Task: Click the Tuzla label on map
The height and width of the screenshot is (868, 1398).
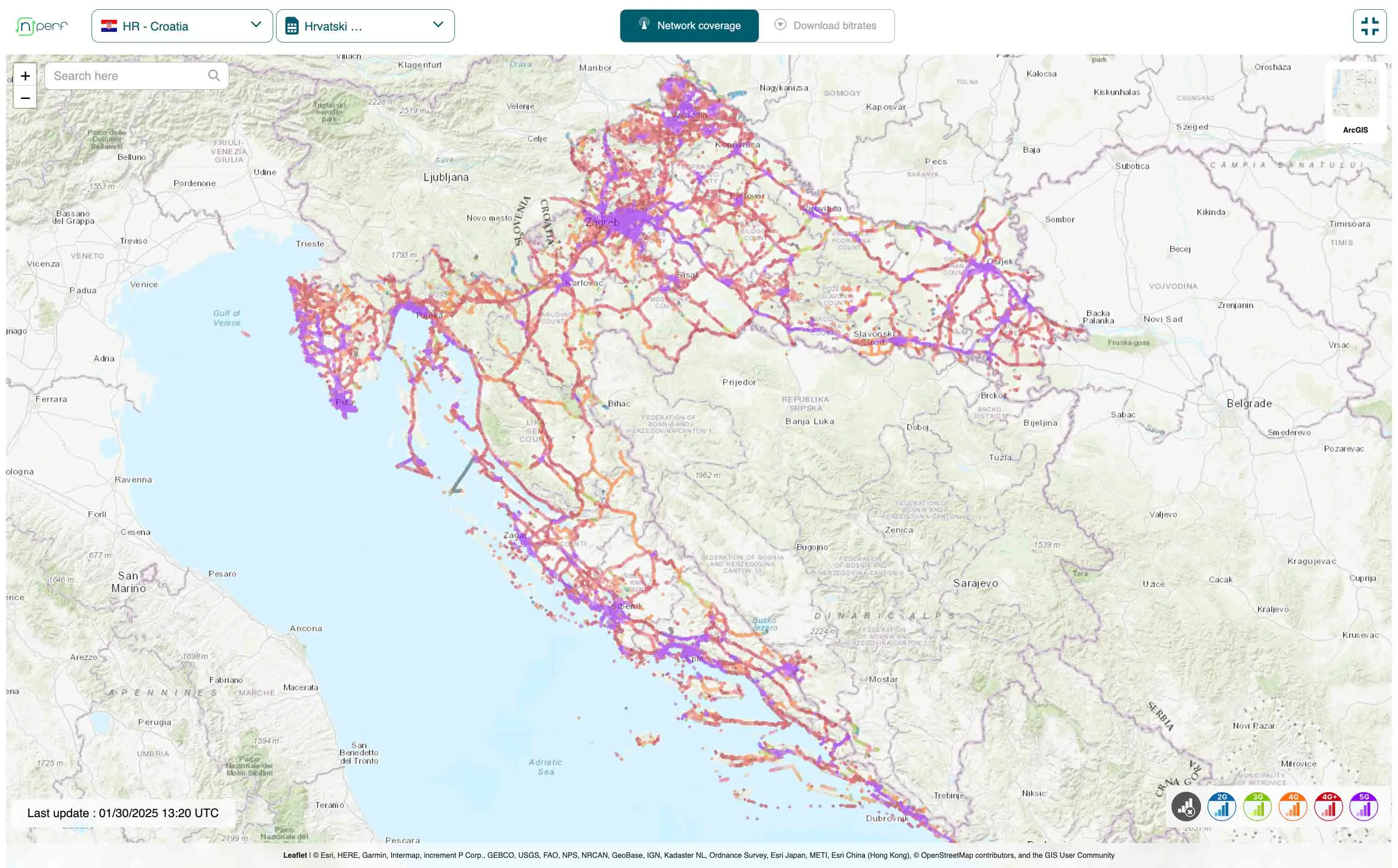Action: click(x=1000, y=458)
